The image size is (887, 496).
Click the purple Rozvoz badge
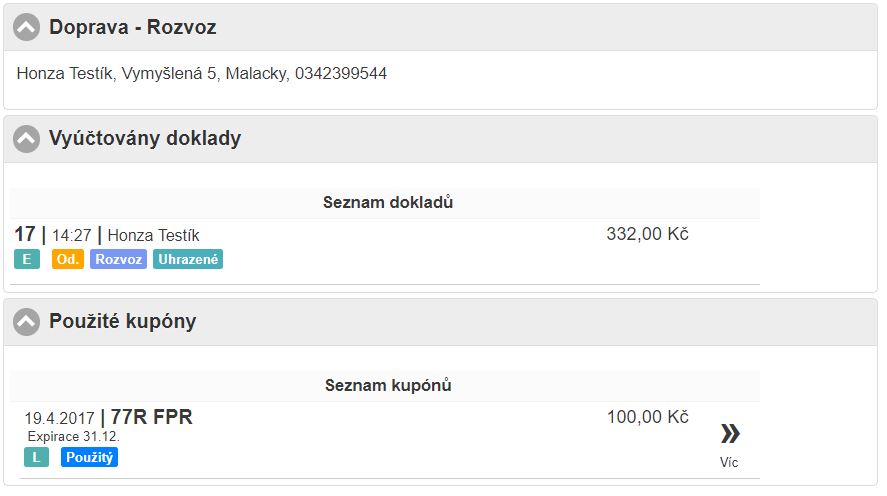pyautogui.click(x=118, y=260)
